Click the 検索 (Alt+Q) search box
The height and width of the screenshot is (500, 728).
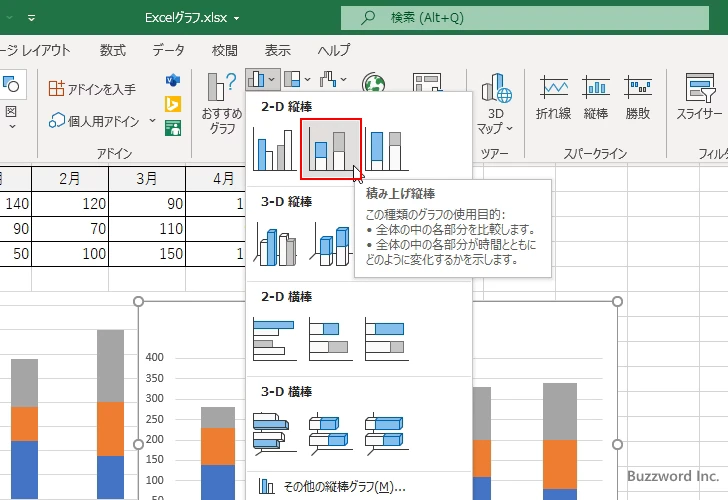pos(525,18)
